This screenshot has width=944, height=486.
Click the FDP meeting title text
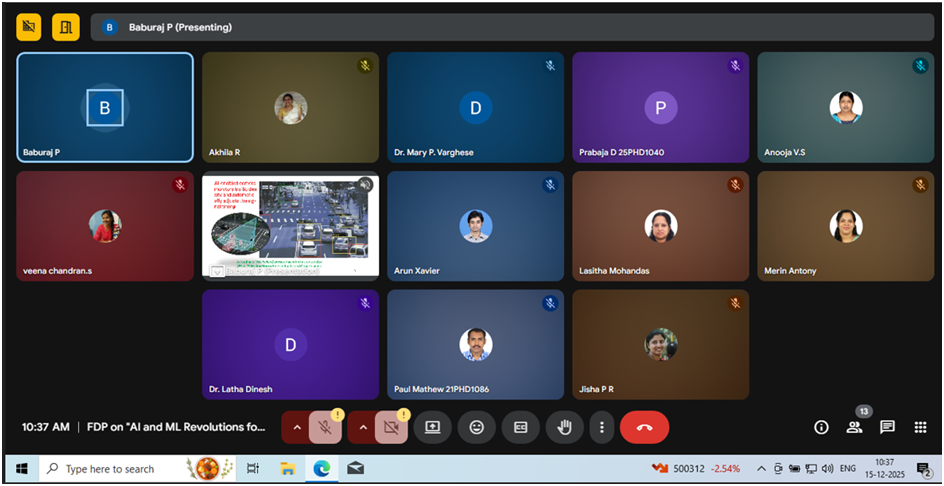(177, 427)
